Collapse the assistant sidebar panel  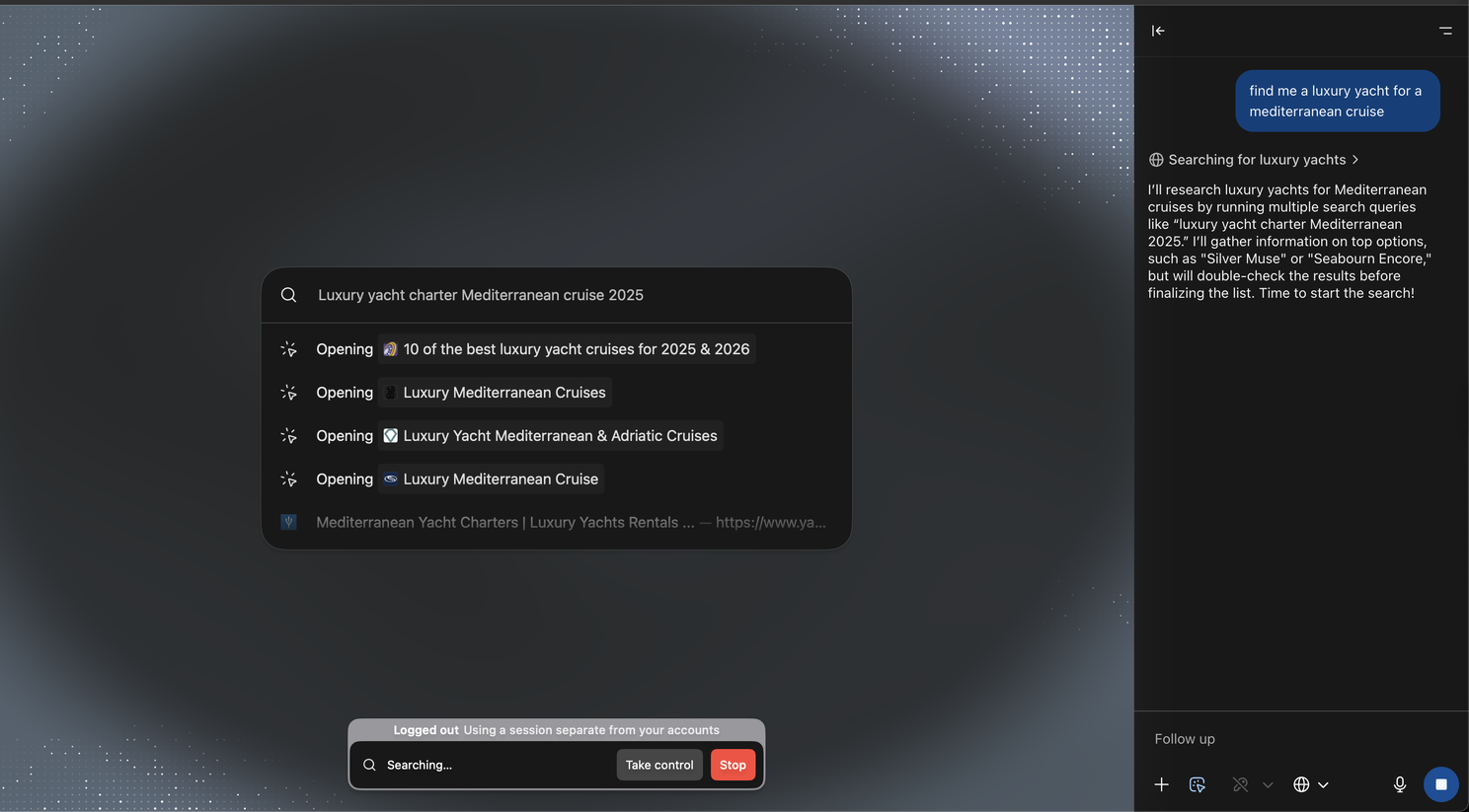click(1158, 31)
